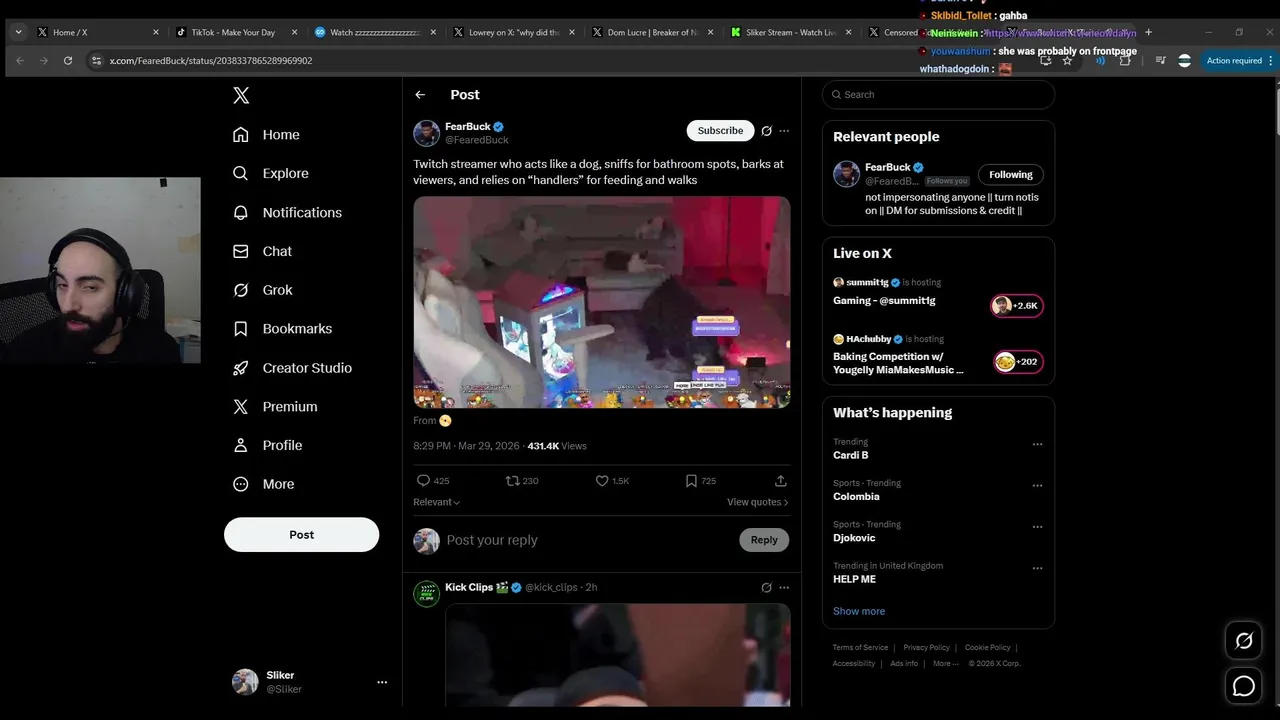This screenshot has width=1280, height=720.
Task: Share the post via share icon
Action: [780, 481]
